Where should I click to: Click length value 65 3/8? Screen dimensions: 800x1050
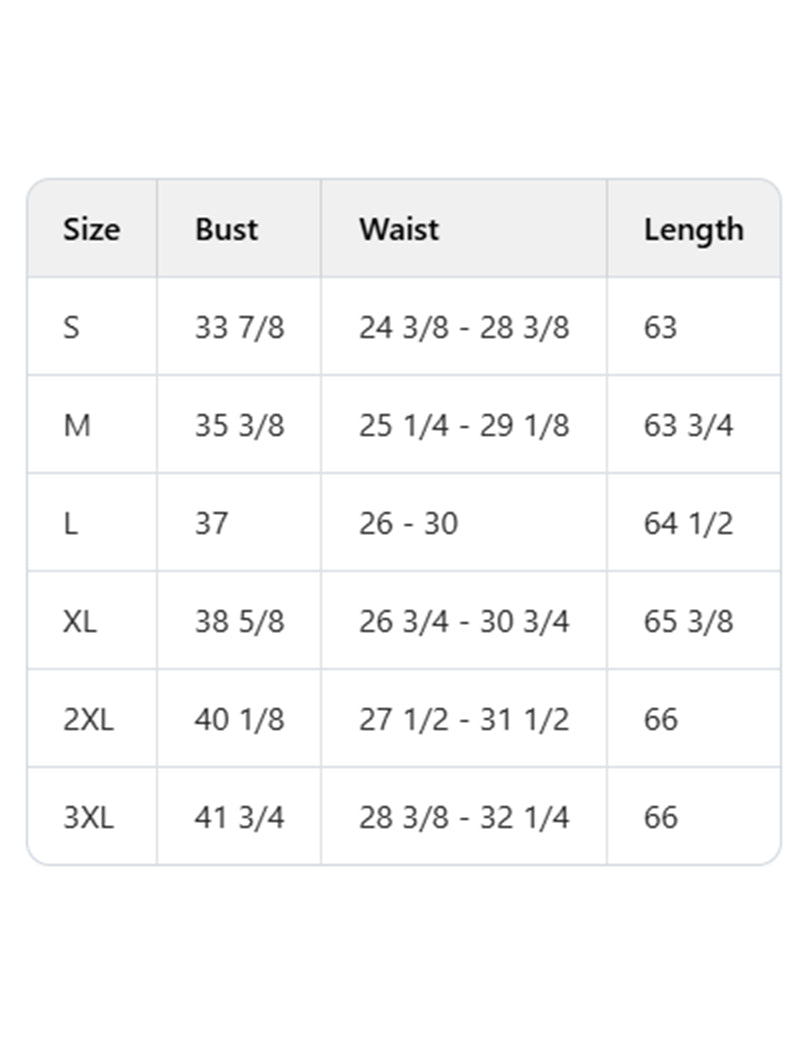click(688, 621)
